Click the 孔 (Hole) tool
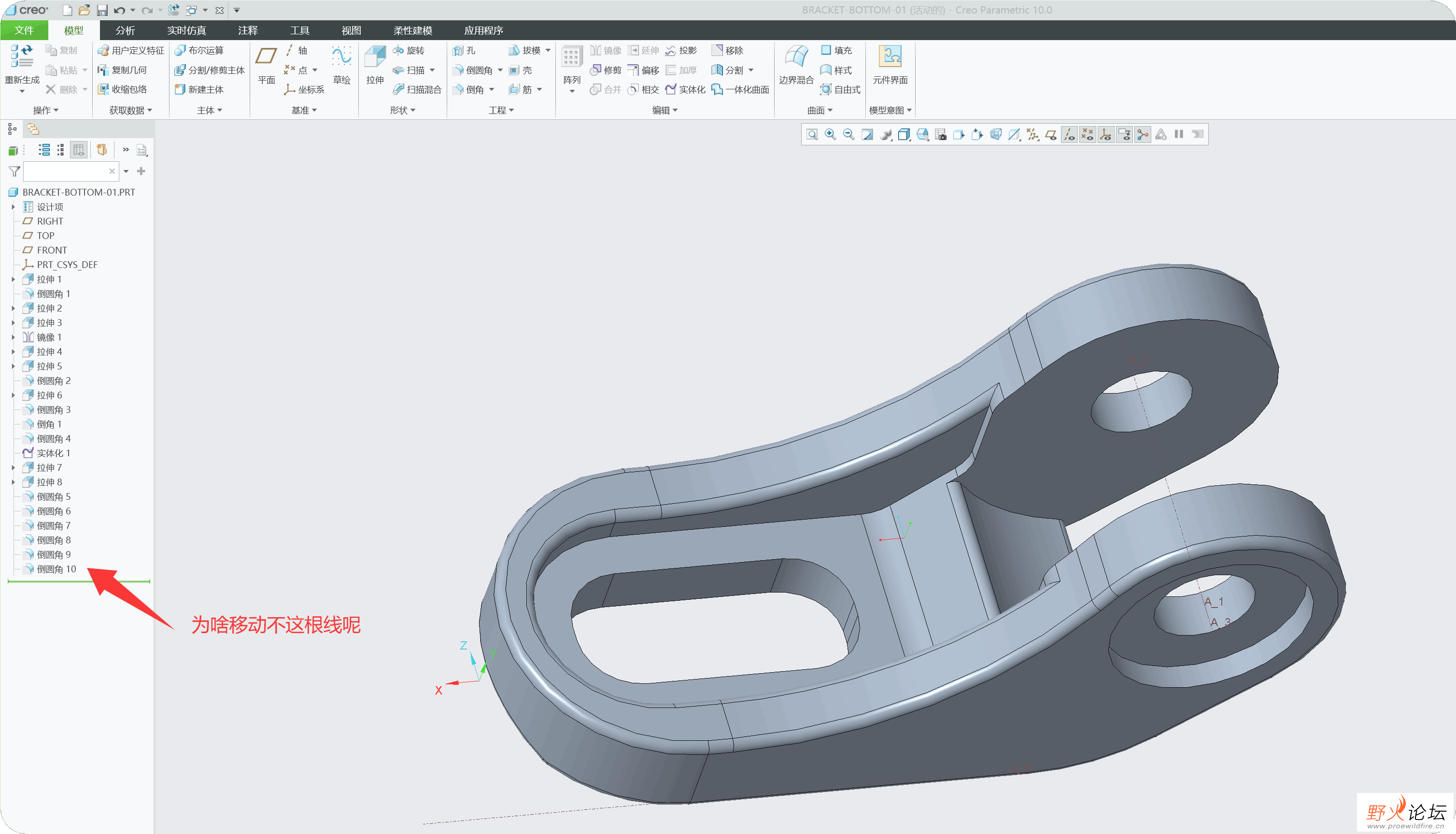This screenshot has width=1456, height=834. [x=464, y=50]
